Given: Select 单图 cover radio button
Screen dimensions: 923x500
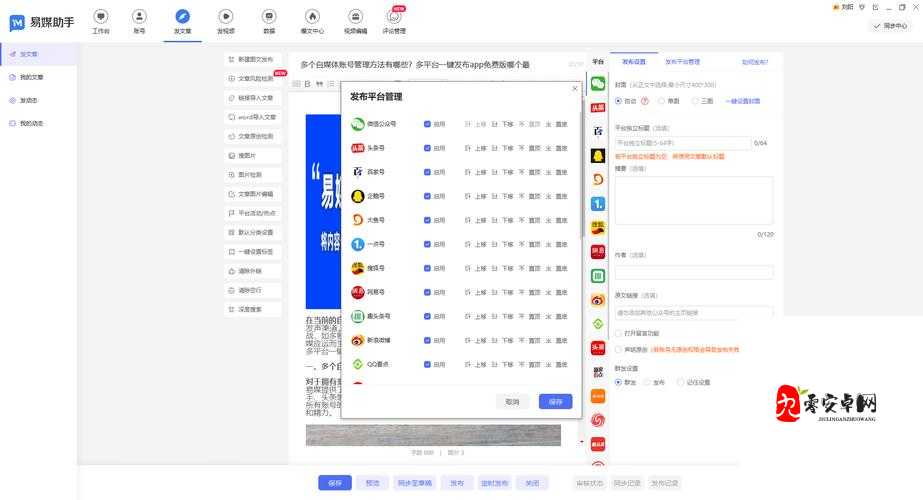Looking at the screenshot, I should click(x=662, y=101).
